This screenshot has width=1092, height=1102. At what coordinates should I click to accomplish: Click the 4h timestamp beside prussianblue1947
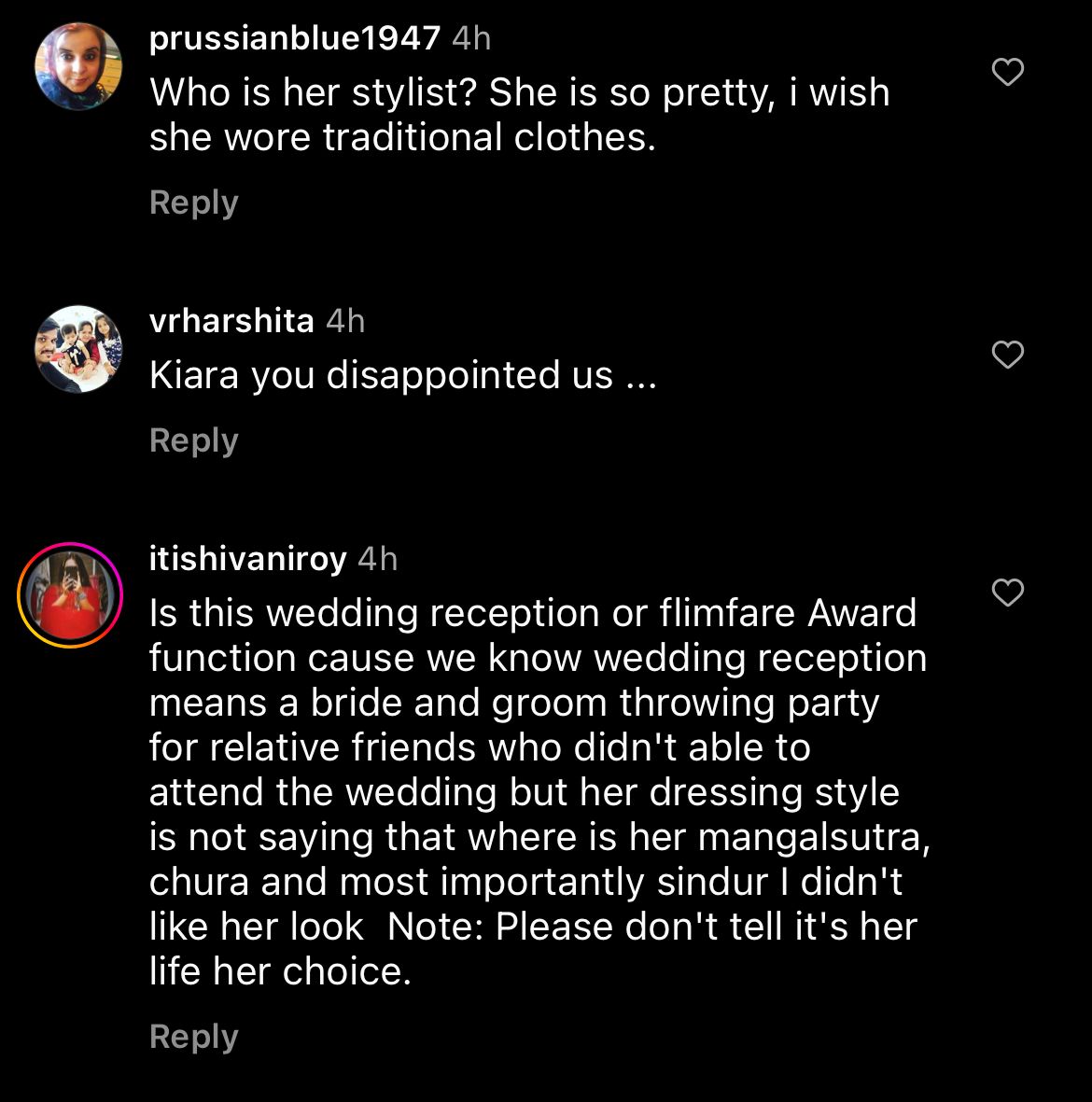pyautogui.click(x=470, y=38)
